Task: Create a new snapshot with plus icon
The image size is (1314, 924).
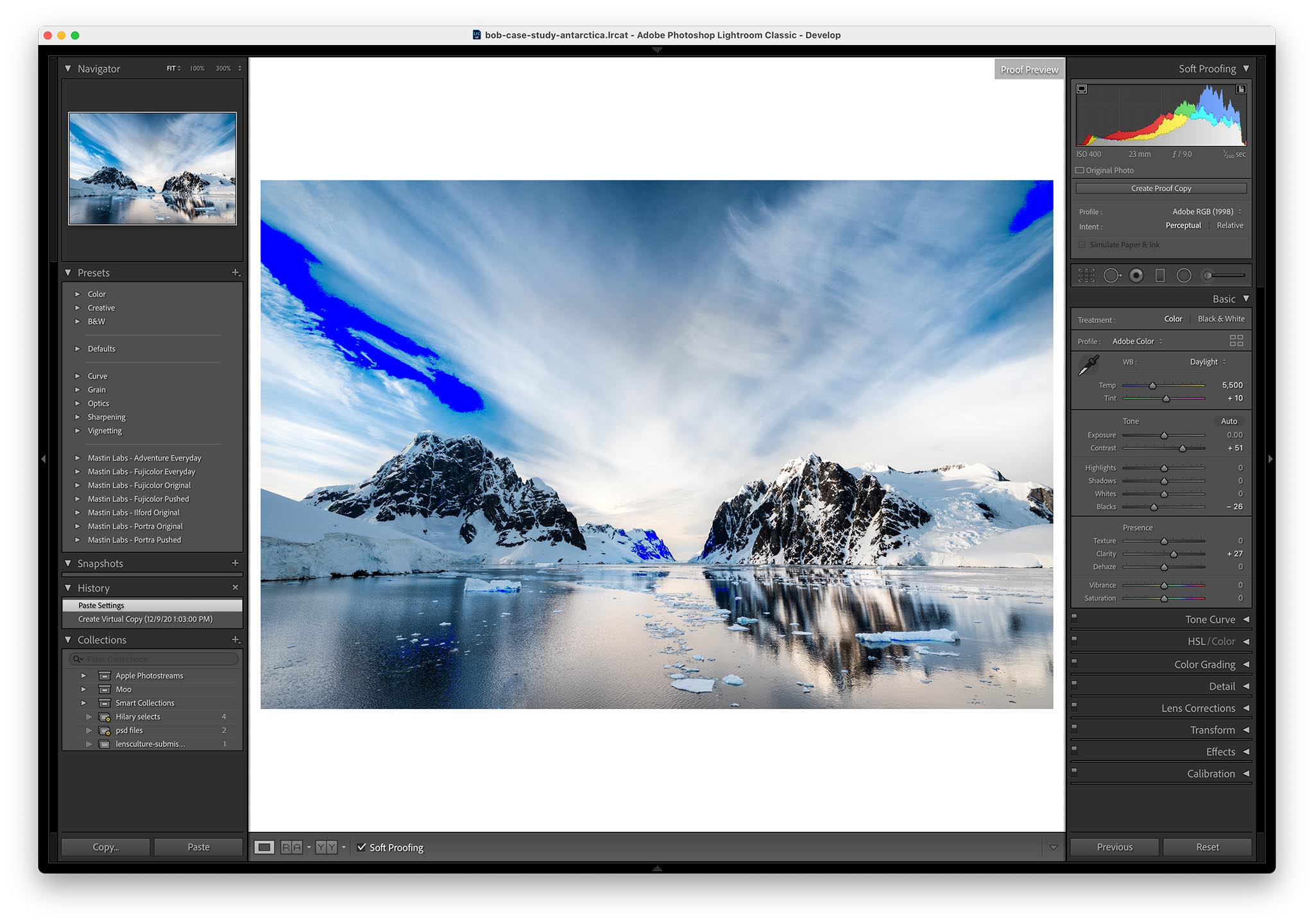Action: [235, 563]
